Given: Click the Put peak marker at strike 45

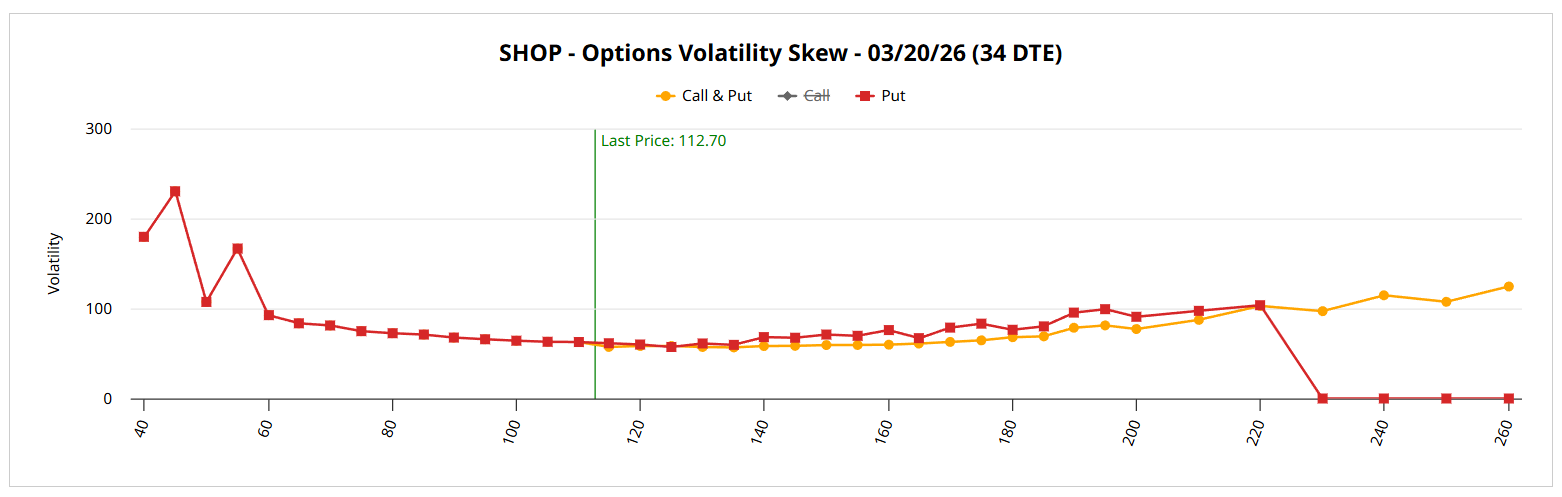Looking at the screenshot, I should coord(175,191).
